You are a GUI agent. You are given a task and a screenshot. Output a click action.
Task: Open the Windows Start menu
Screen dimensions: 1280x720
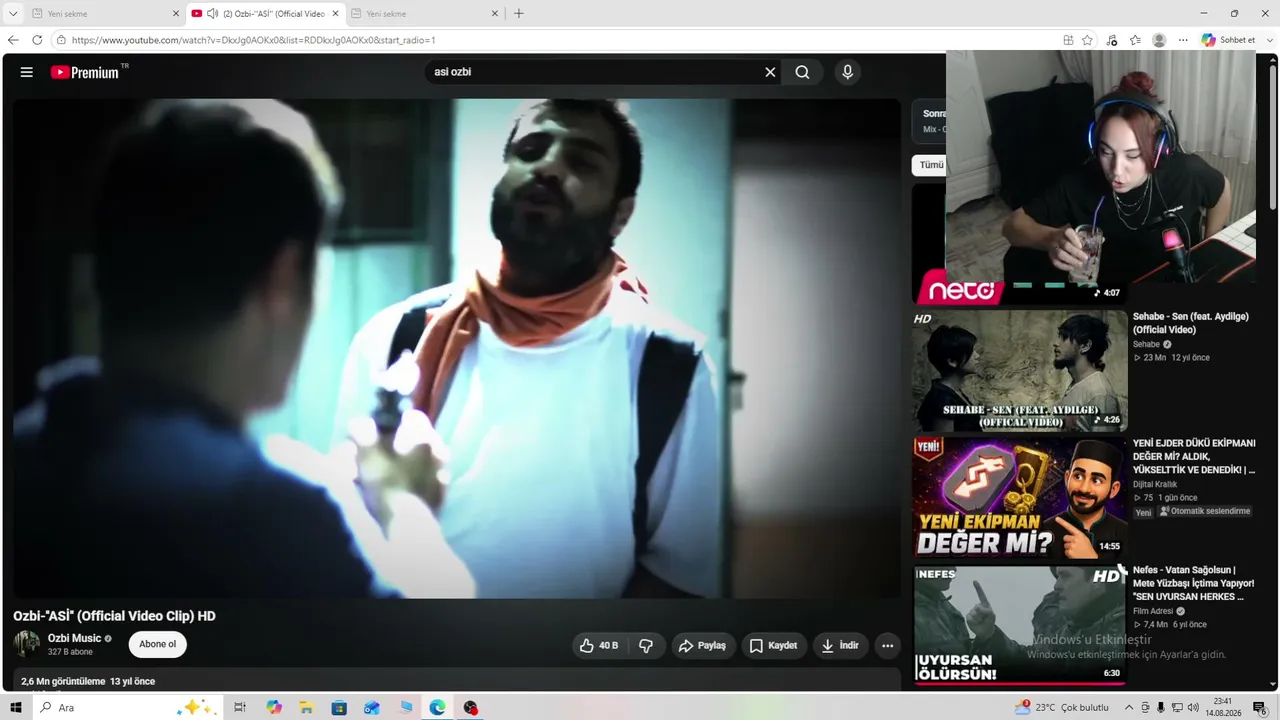tap(16, 708)
